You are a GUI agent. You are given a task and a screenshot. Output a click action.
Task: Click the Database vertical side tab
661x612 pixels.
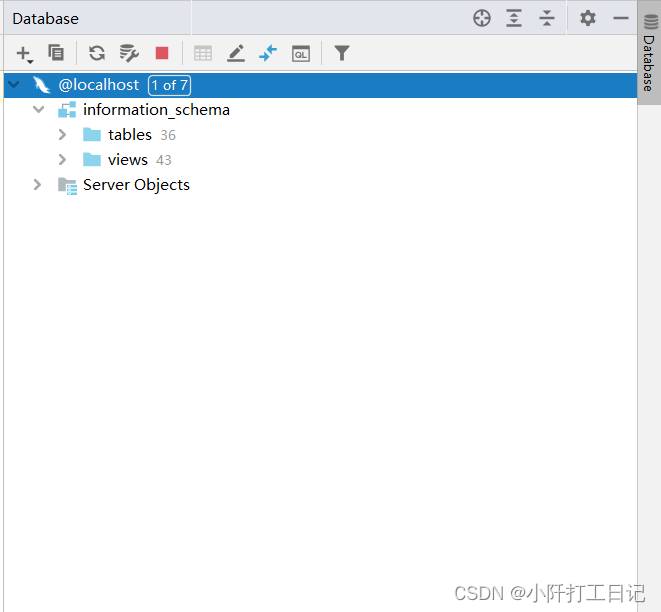pos(649,52)
